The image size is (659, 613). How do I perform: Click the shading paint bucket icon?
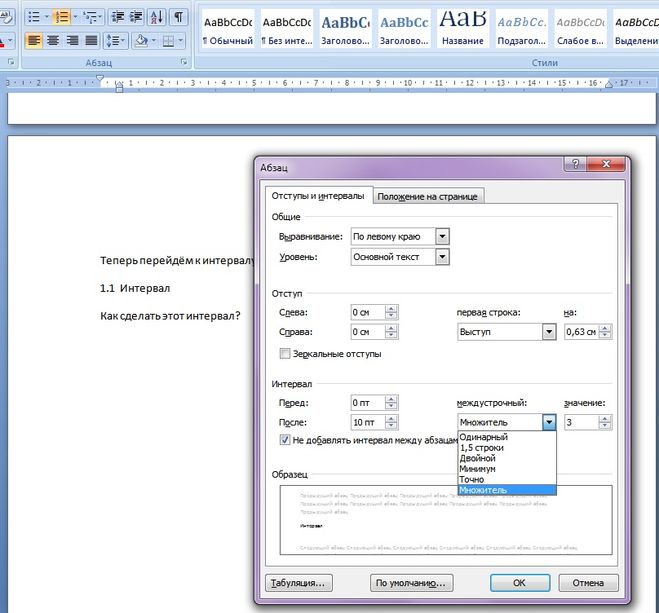[141, 40]
